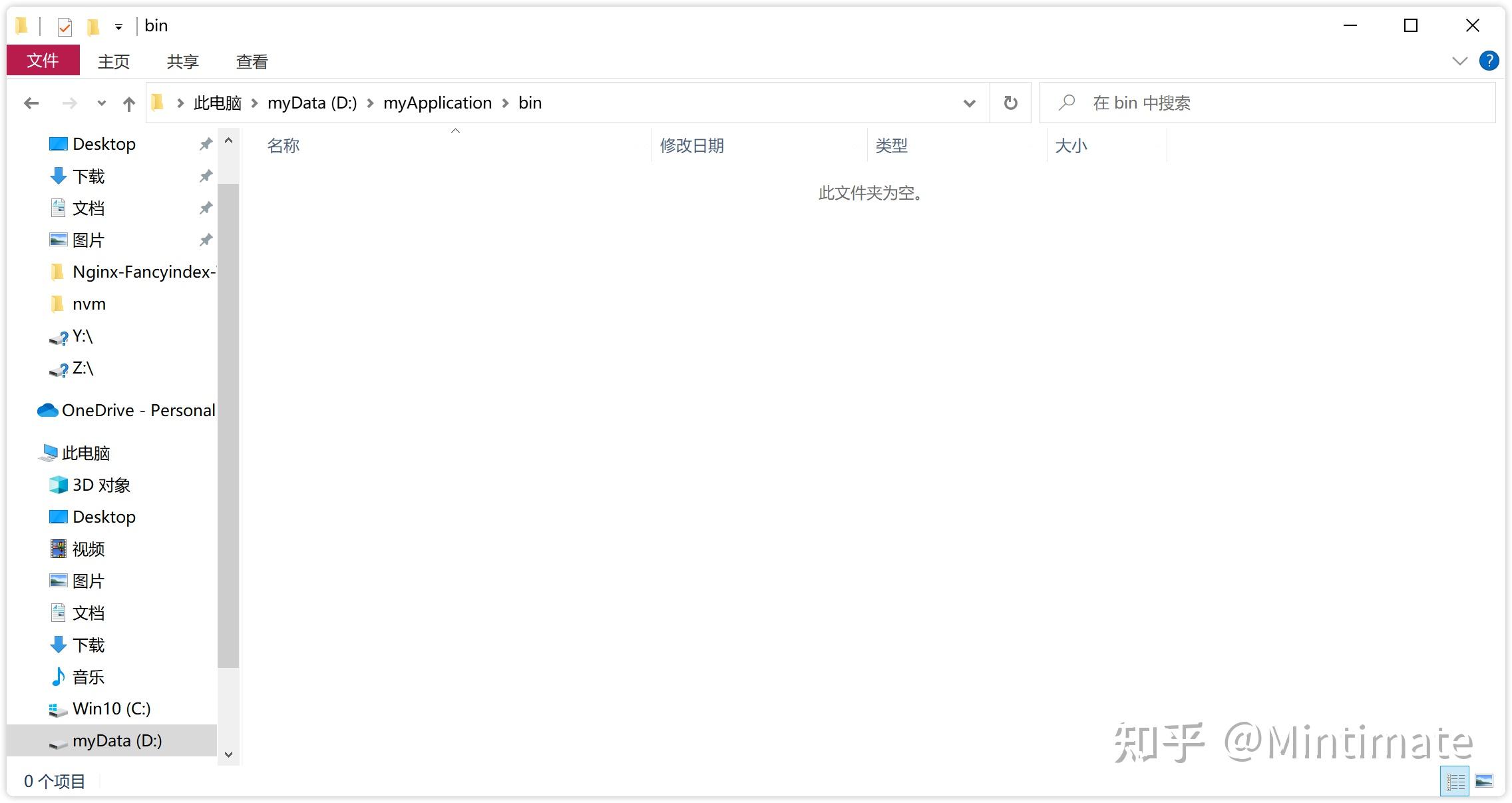This screenshot has width=1512, height=803.
Task: Click the Up one level arrow
Action: pos(129,103)
